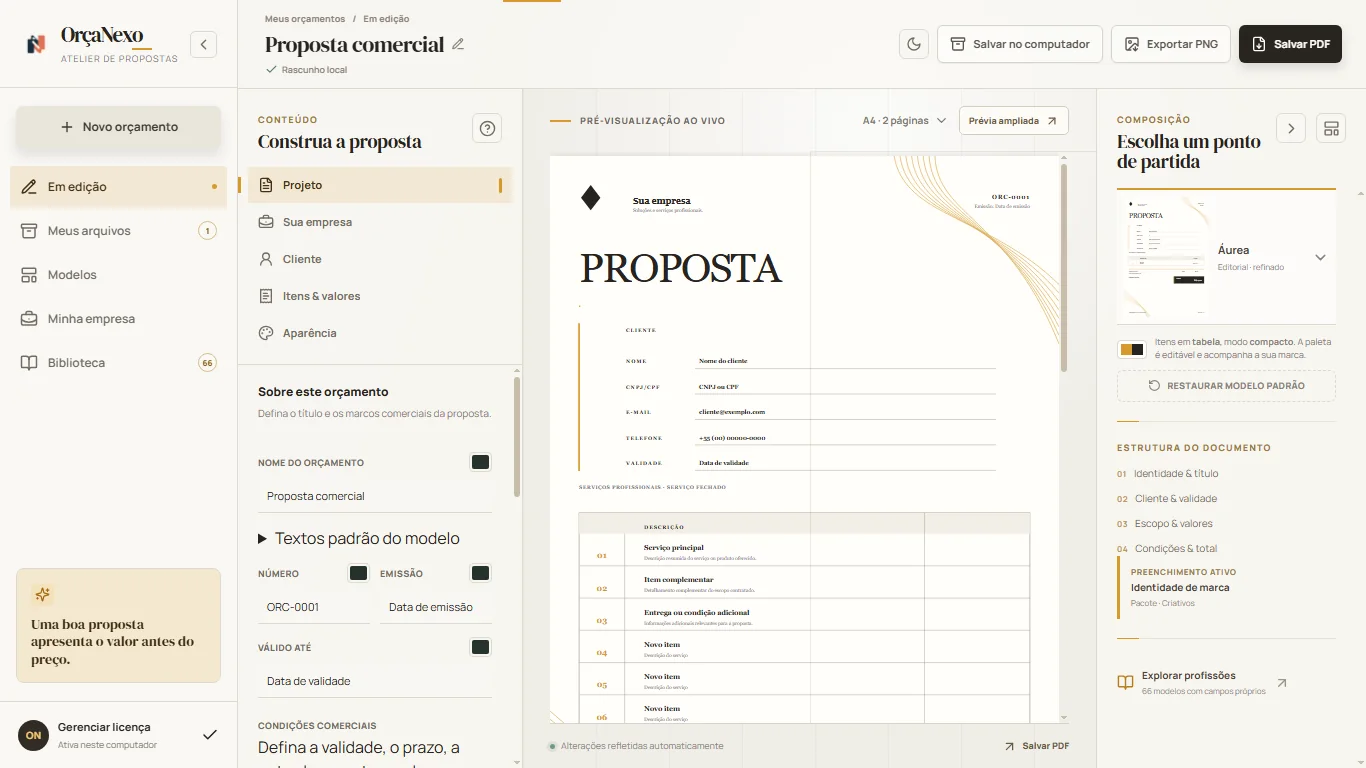
Task: Open Meus arquivos in the sidebar
Action: click(x=118, y=231)
